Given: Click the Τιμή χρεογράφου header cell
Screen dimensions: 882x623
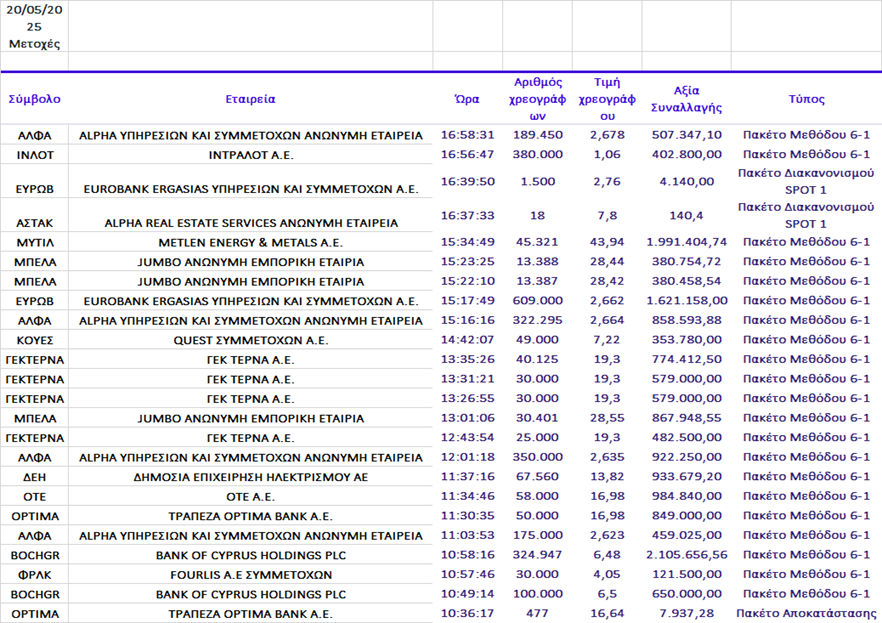Looking at the screenshot, I should (x=607, y=99).
